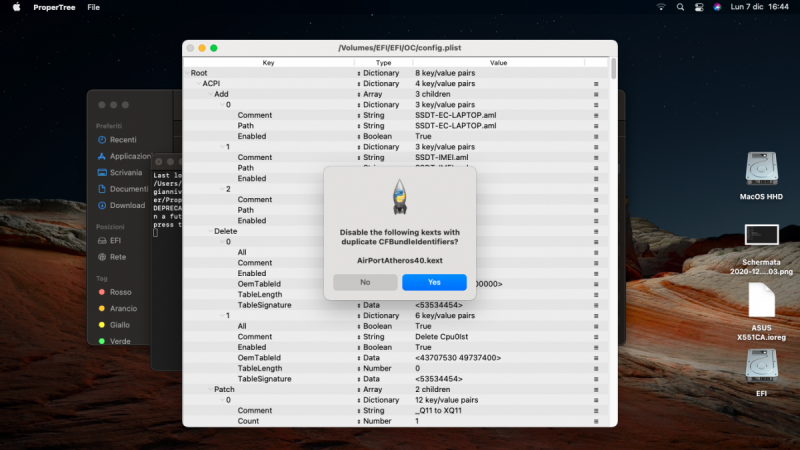
Task: Click the green zoom button of ProperTree window
Action: [x=214, y=48]
